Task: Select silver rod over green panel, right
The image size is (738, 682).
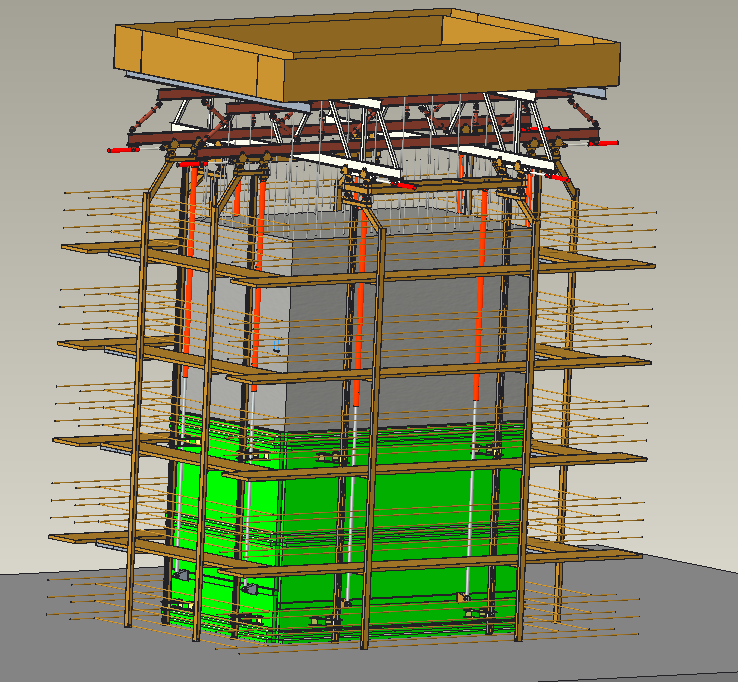Action: point(470,480)
